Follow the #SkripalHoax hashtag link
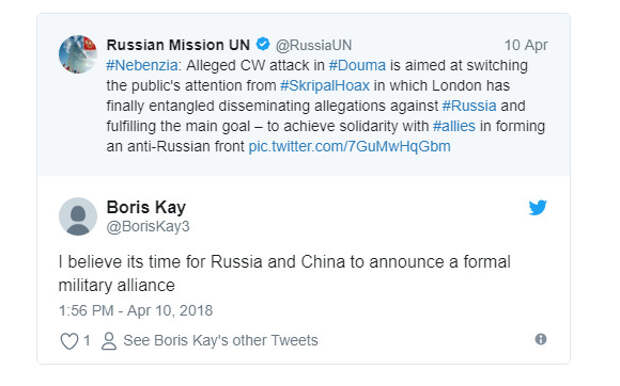Image resolution: width=620 pixels, height=386 pixels. coord(325,85)
